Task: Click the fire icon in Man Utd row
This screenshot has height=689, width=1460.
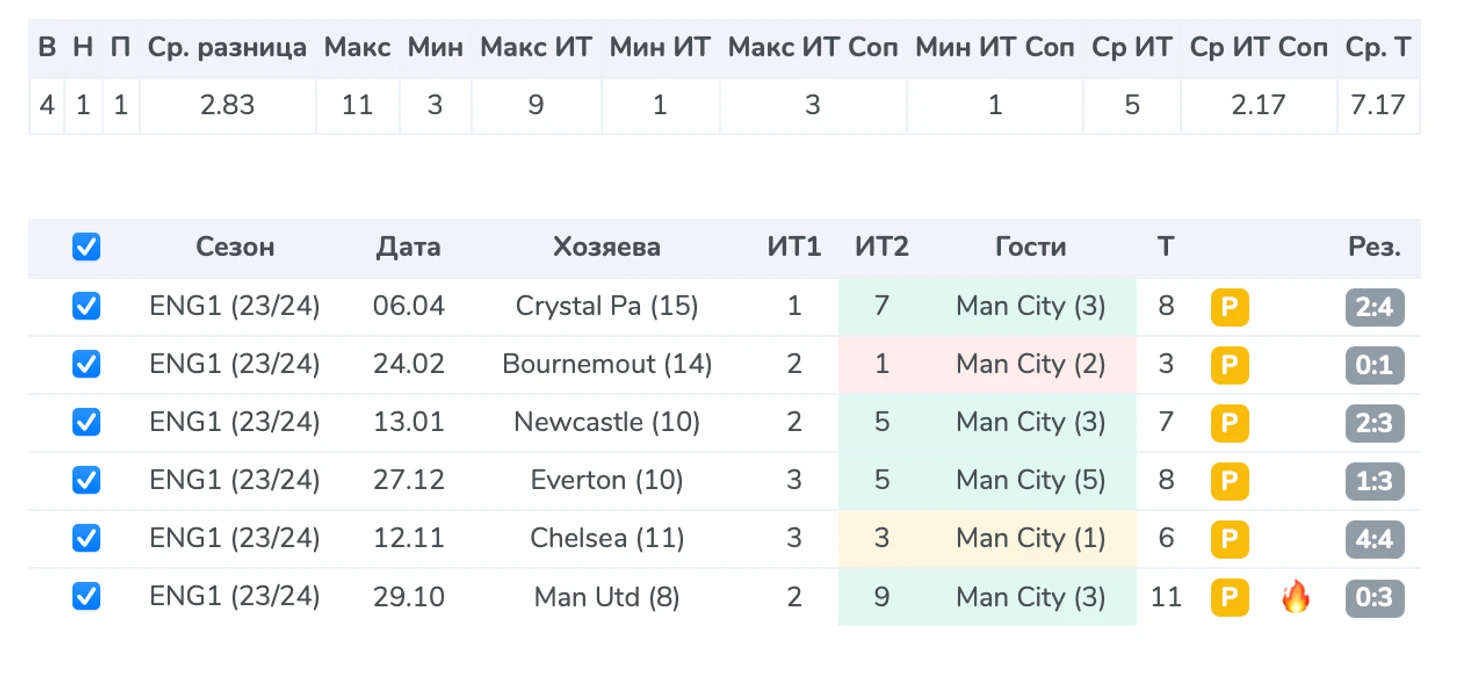Action: [1295, 598]
